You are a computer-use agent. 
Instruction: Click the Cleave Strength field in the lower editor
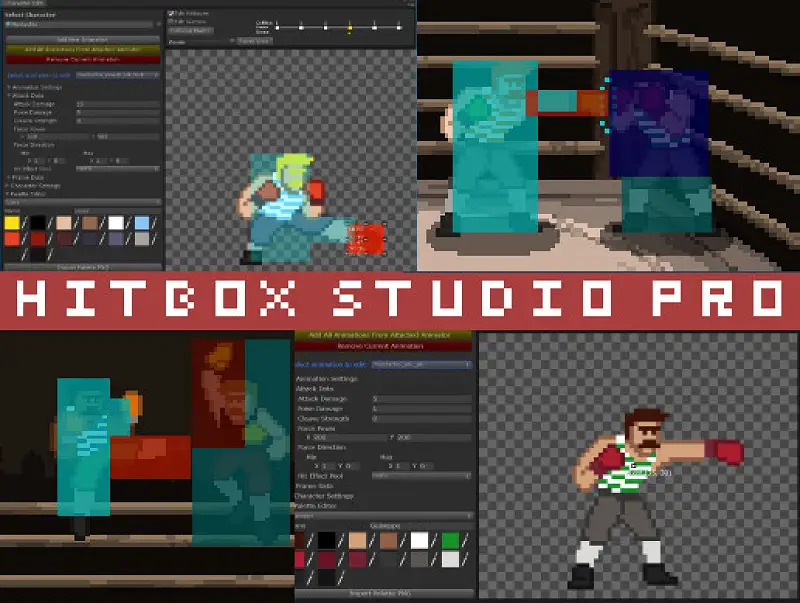(421, 419)
